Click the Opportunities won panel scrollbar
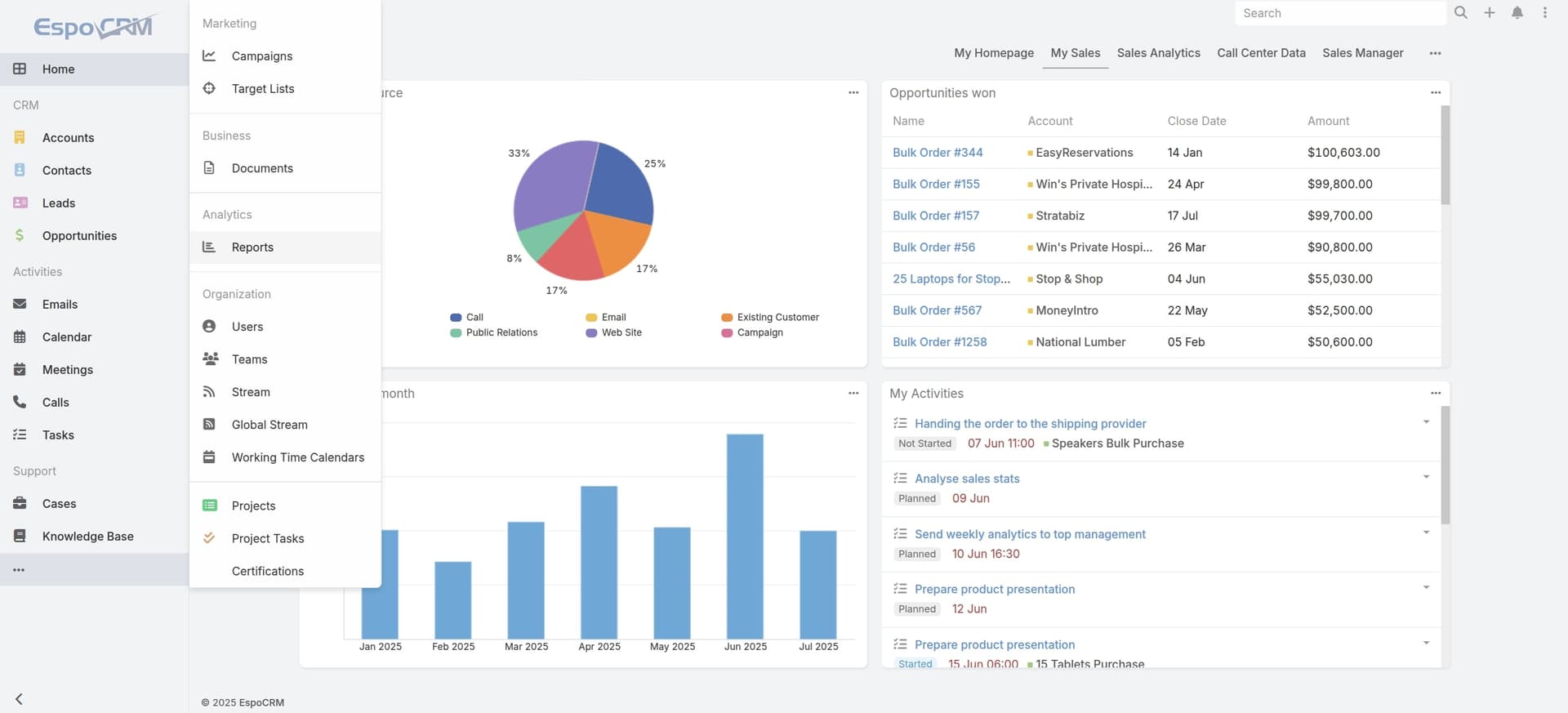This screenshot has height=713, width=1568. [1445, 154]
